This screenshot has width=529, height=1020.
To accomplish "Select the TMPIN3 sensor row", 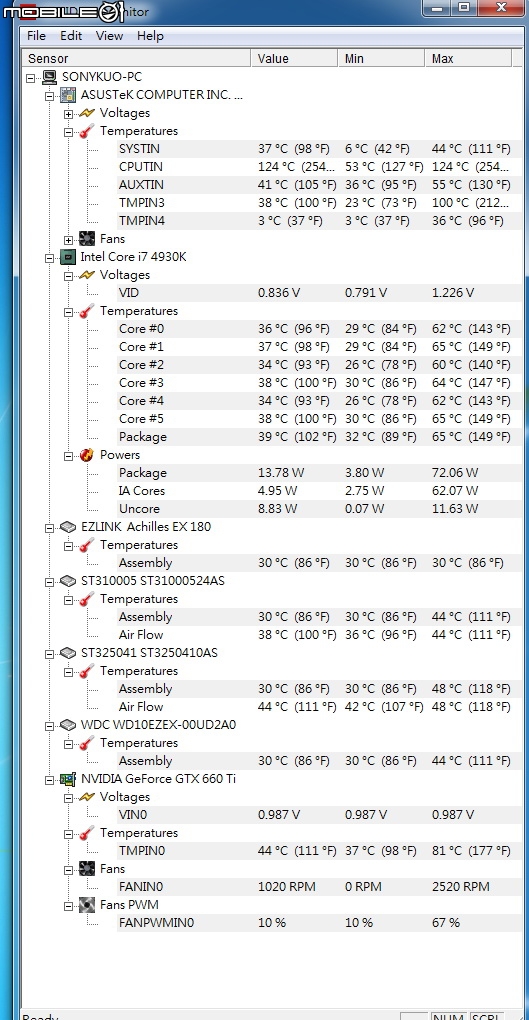I will pyautogui.click(x=319, y=203).
